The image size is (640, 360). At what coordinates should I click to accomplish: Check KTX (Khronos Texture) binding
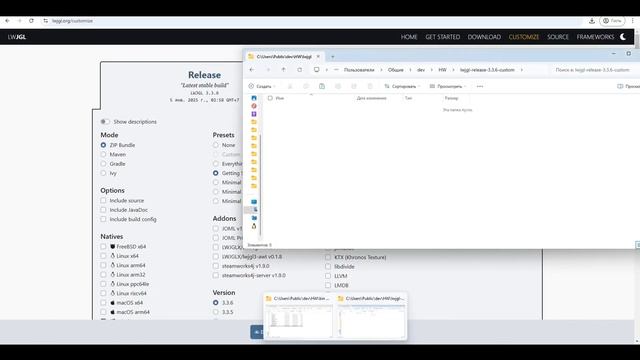click(328, 257)
